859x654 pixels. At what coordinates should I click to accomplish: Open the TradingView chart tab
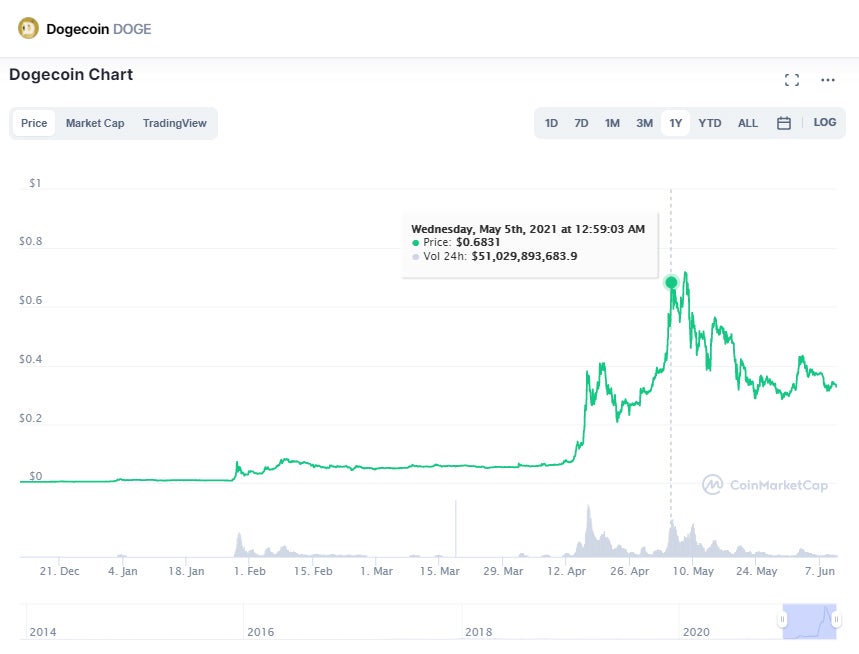click(174, 123)
